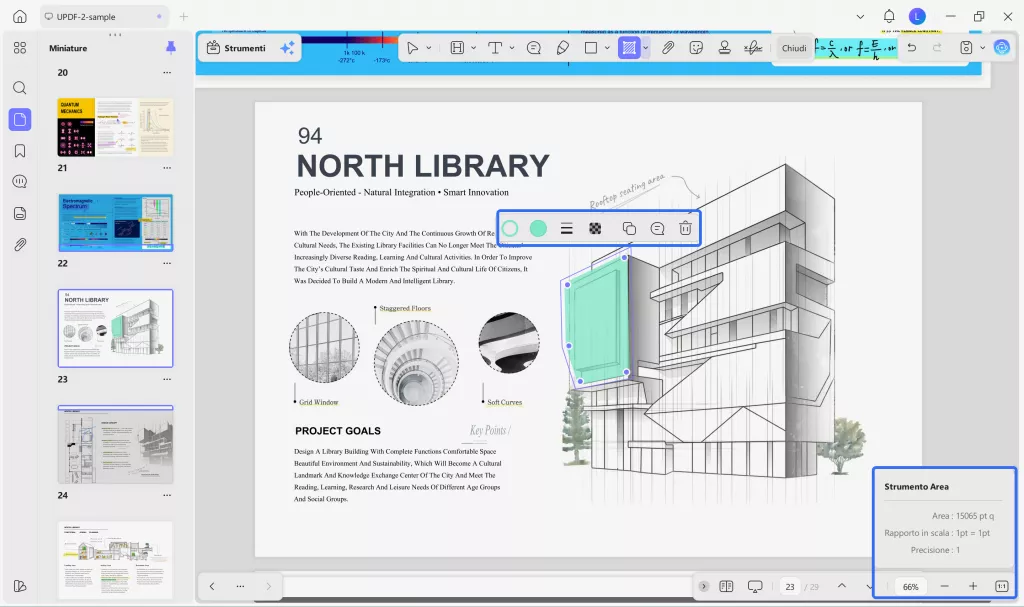The height and width of the screenshot is (607, 1024).
Task: Click the solid green fill color swatch
Action: [x=538, y=228]
